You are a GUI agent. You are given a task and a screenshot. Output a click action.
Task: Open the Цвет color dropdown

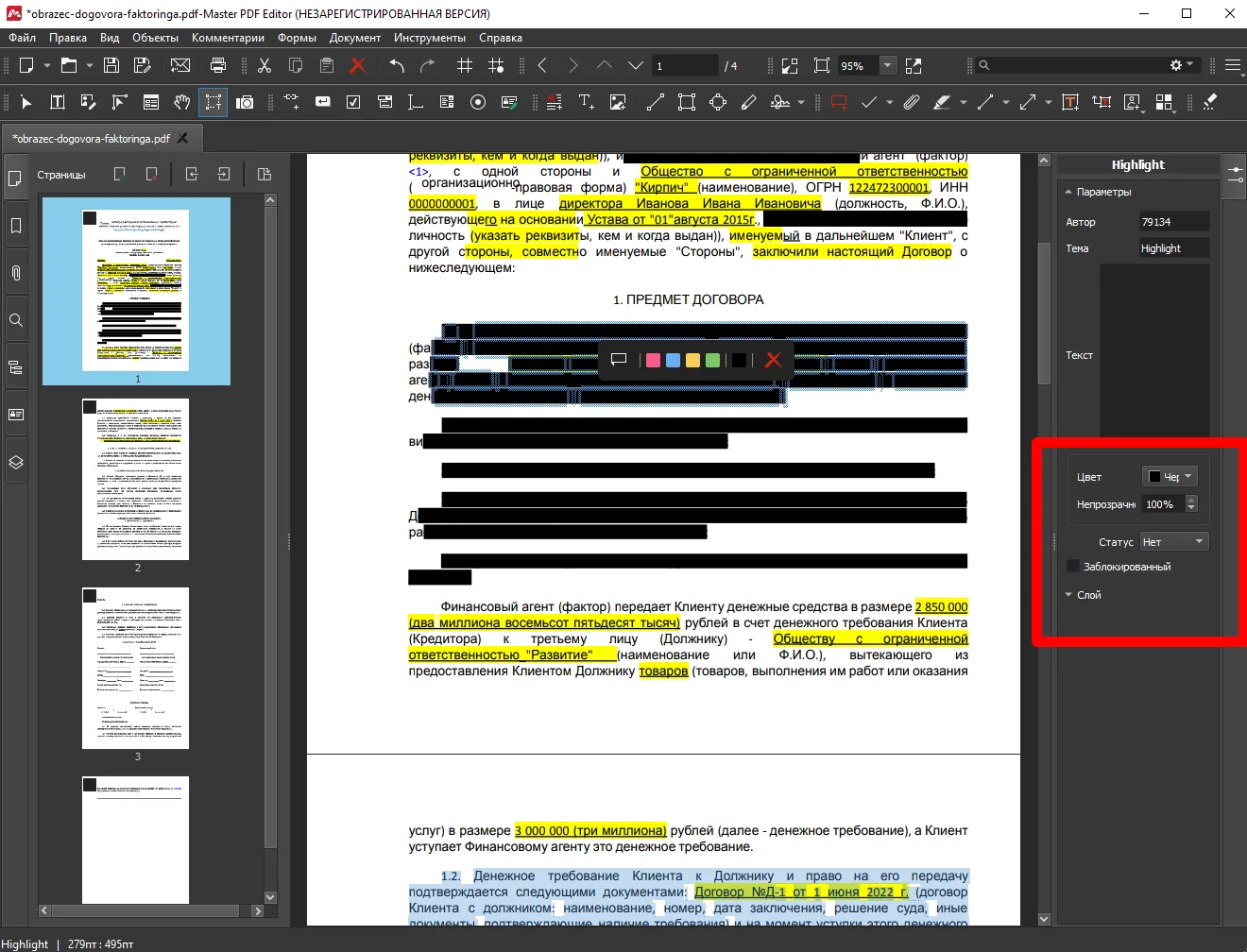point(1170,476)
